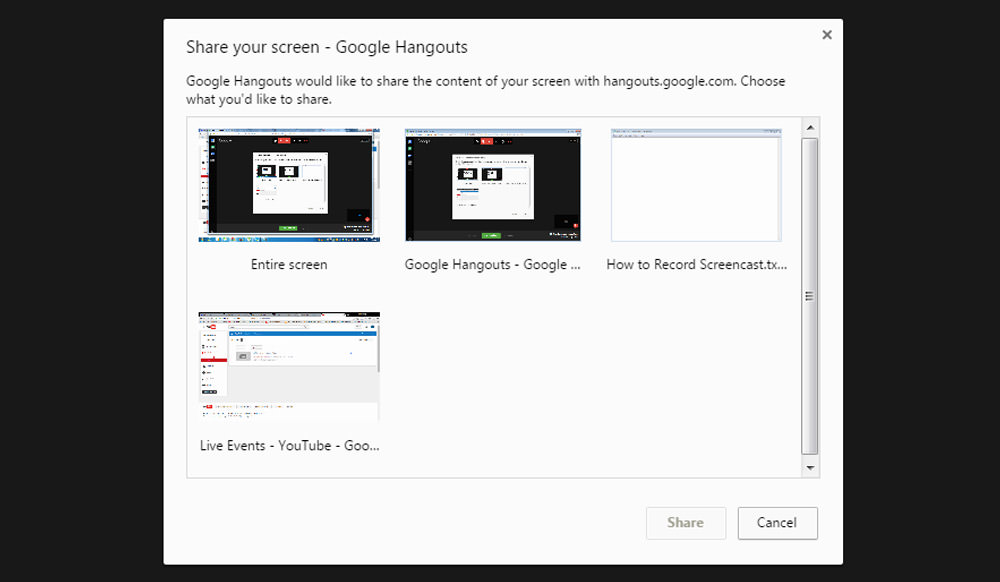Click the 'Entire screen' label
1000x582 pixels.
coord(289,265)
